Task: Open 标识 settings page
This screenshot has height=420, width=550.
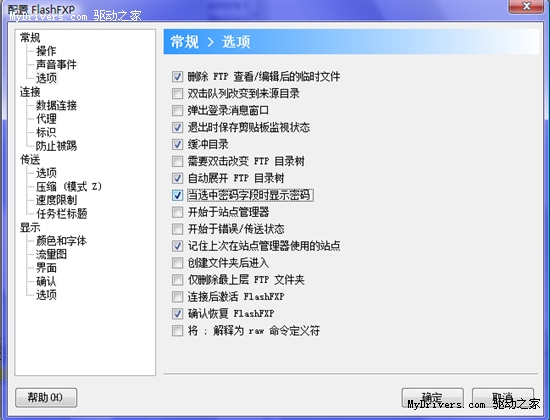Action: point(46,132)
